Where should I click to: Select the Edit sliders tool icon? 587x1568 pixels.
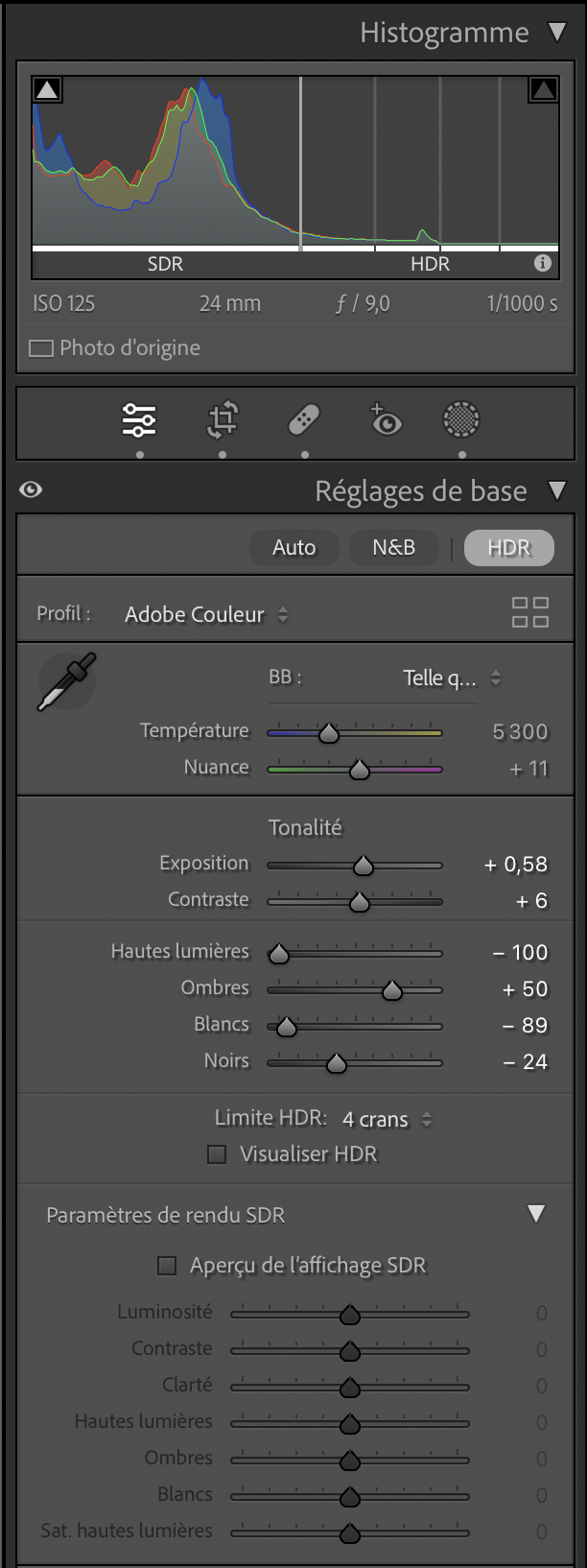tap(139, 419)
